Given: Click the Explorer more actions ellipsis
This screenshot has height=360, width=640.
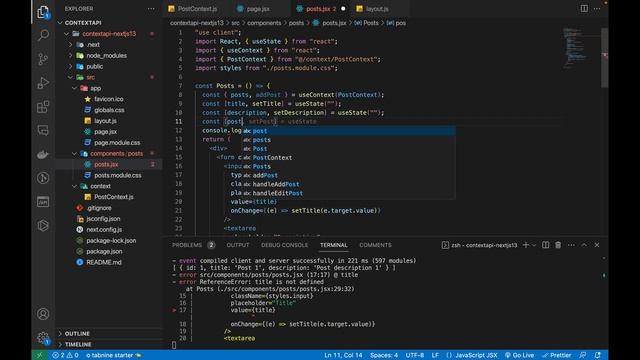Looking at the screenshot, I should click(151, 9).
